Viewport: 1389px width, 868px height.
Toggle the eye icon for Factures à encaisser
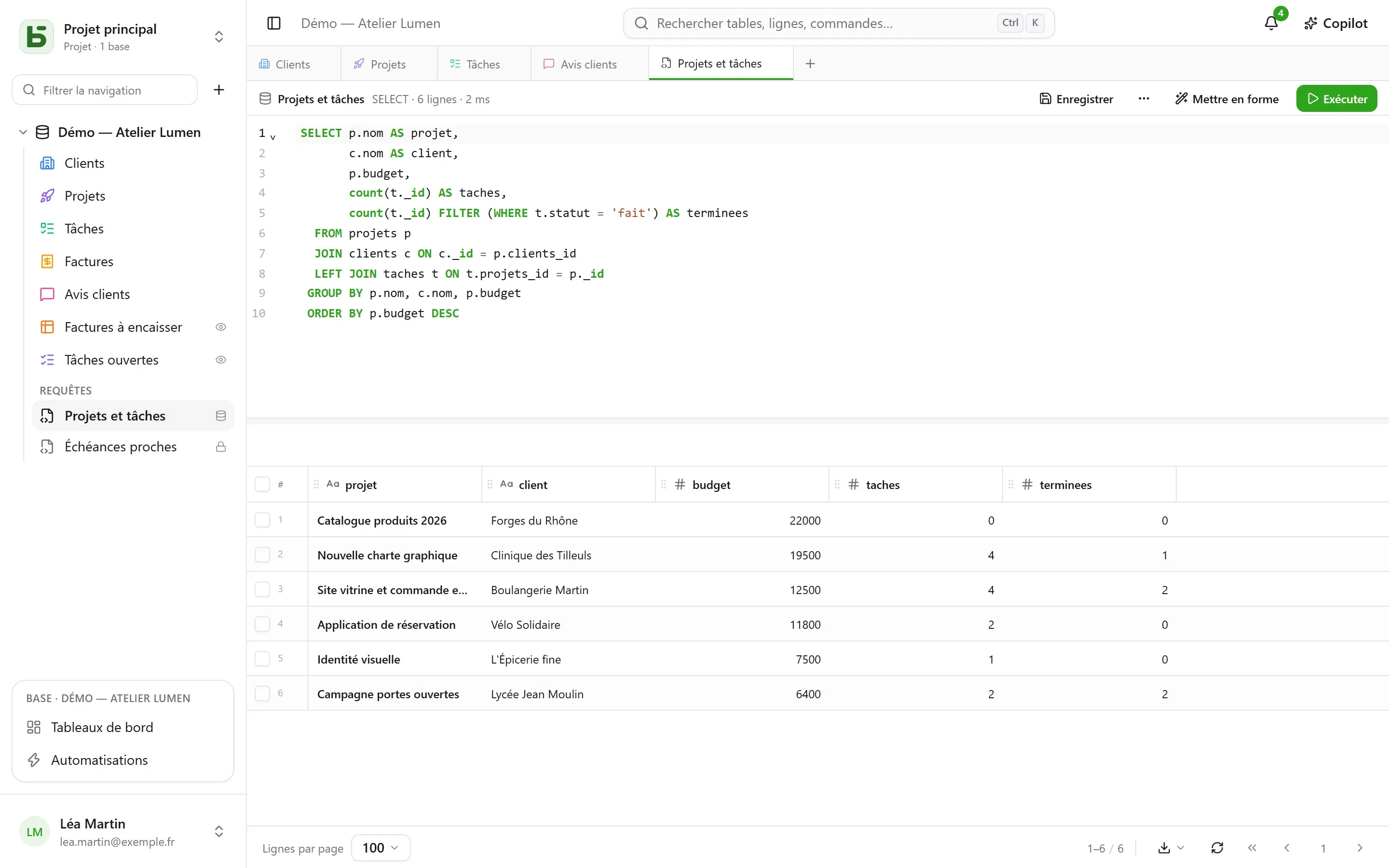coord(220,326)
